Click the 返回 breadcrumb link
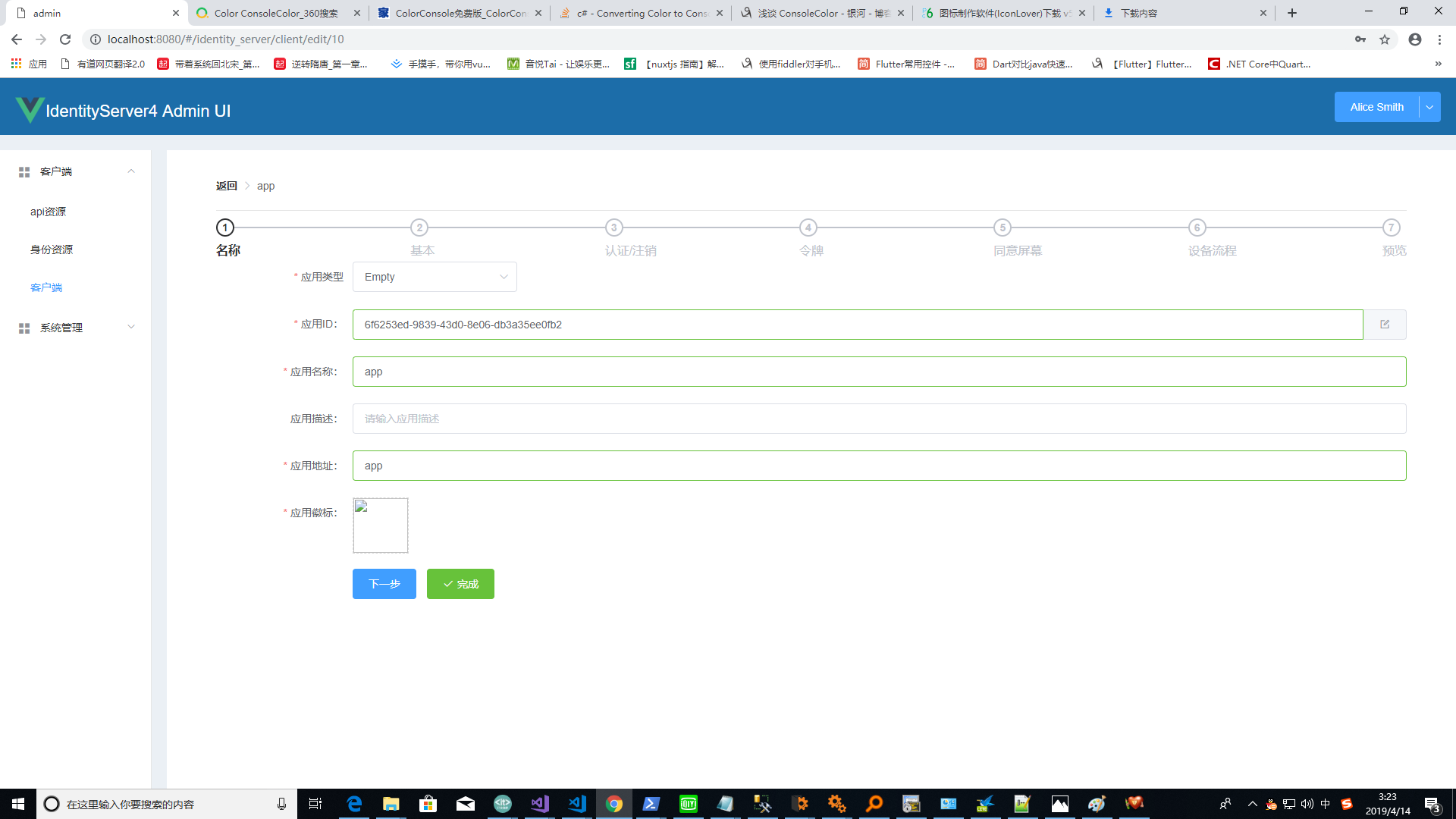 click(x=226, y=186)
